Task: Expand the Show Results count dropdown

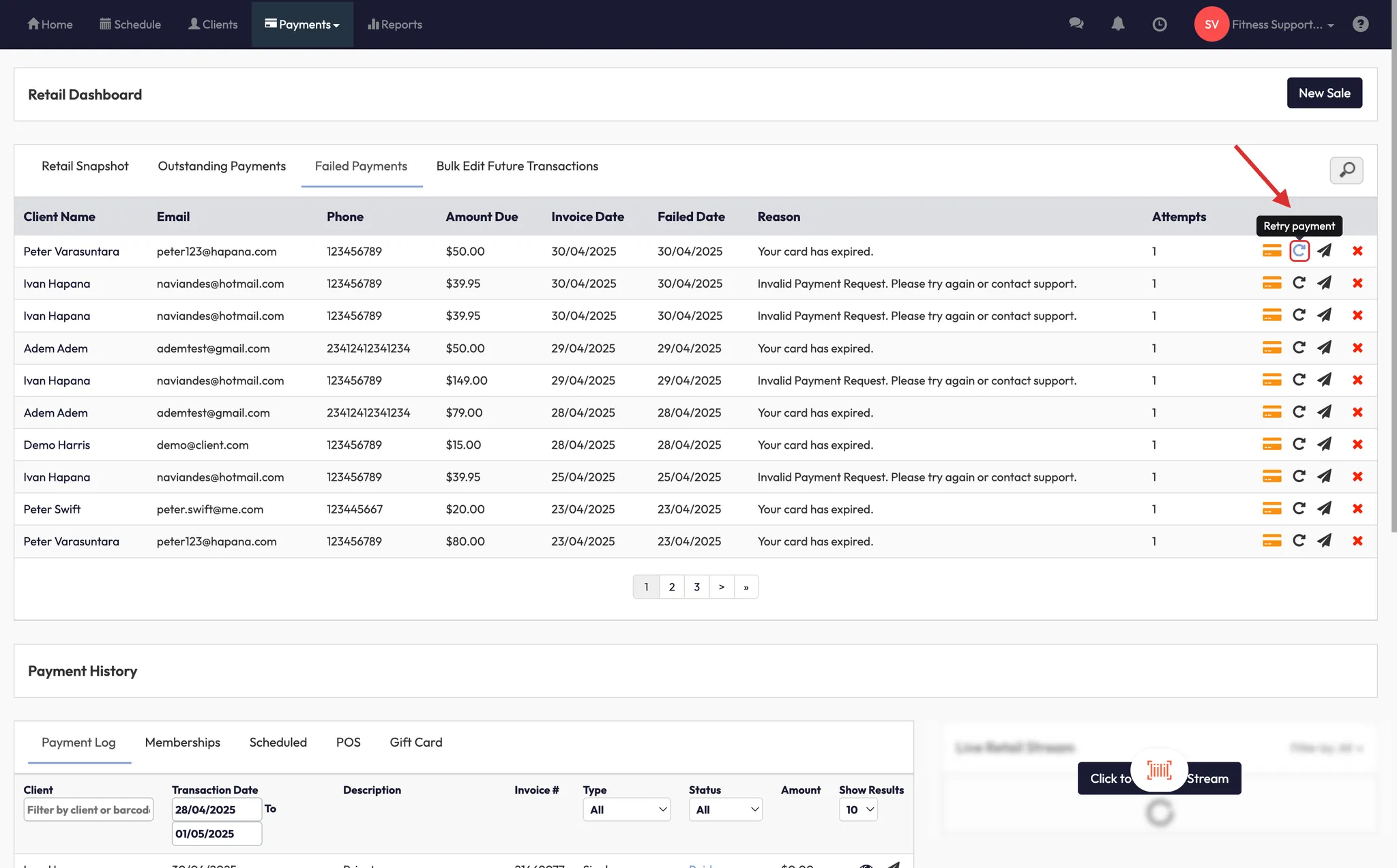Action: 858,809
